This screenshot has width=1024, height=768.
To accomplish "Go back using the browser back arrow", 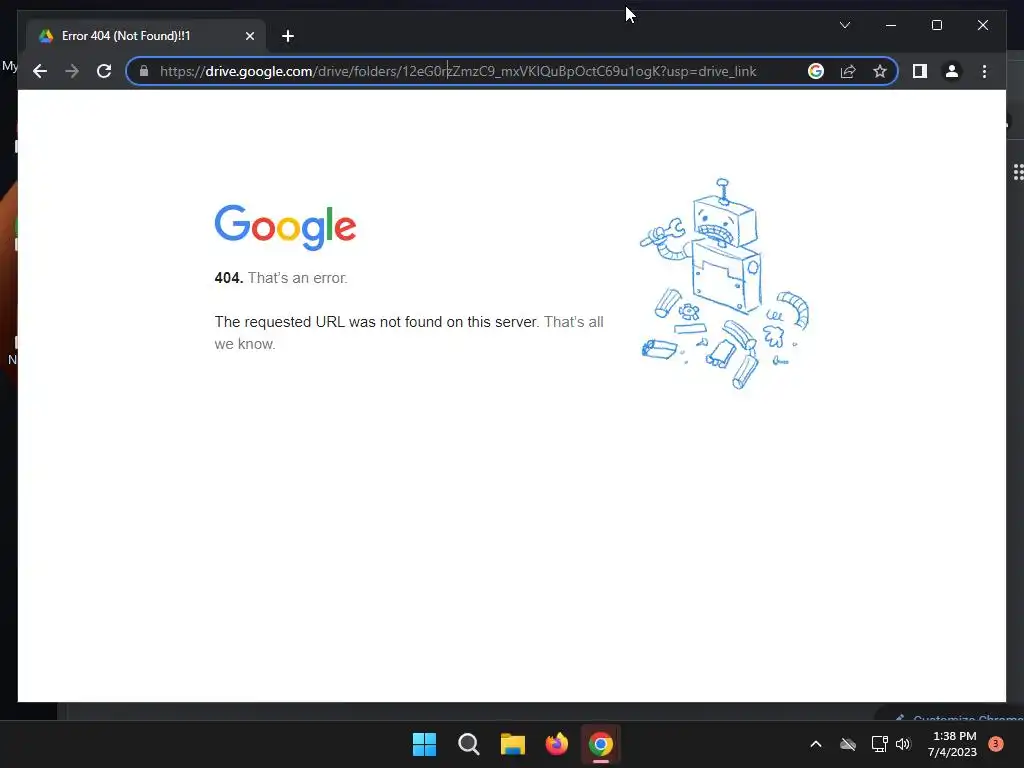I will (40, 71).
